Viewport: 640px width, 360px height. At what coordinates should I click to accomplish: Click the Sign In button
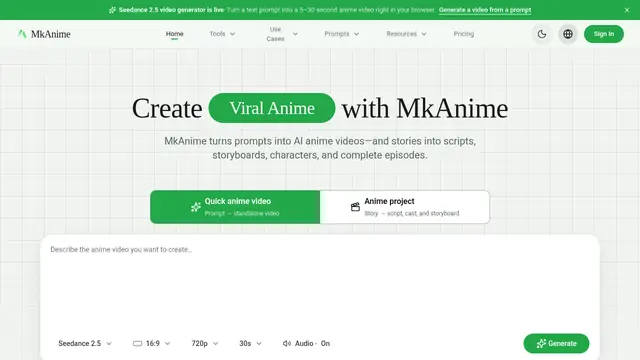[x=604, y=34]
